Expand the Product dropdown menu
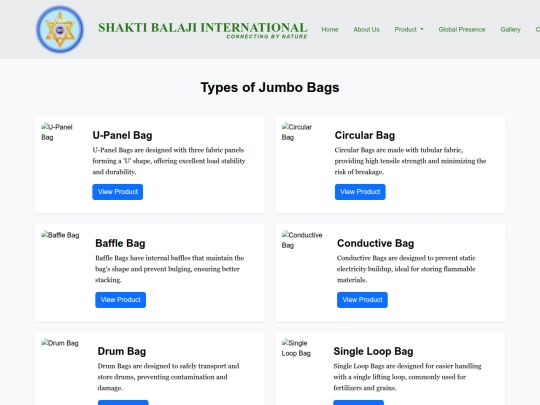The image size is (540, 405). click(x=409, y=30)
